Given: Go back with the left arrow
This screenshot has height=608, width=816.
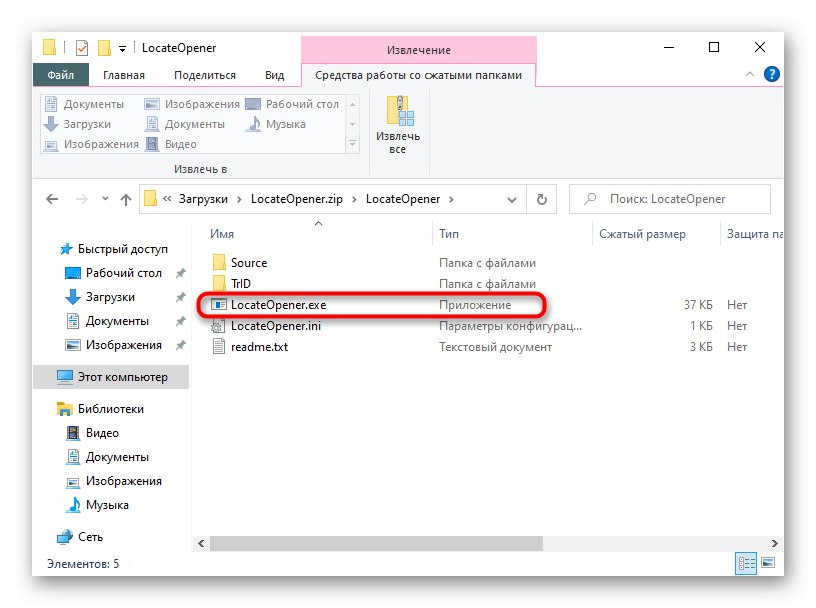Looking at the screenshot, I should point(52,199).
